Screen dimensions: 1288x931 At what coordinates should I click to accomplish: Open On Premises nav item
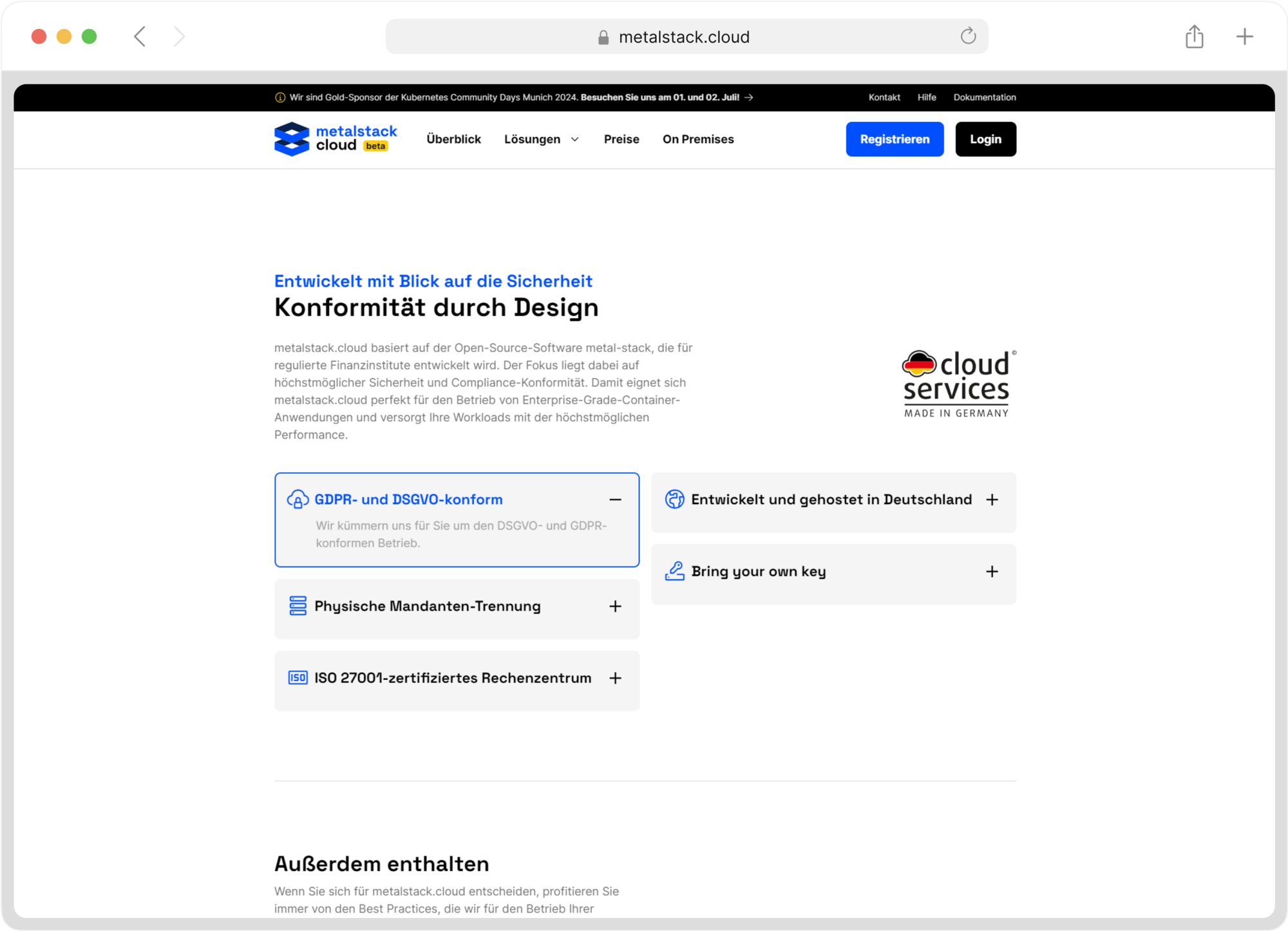click(698, 139)
